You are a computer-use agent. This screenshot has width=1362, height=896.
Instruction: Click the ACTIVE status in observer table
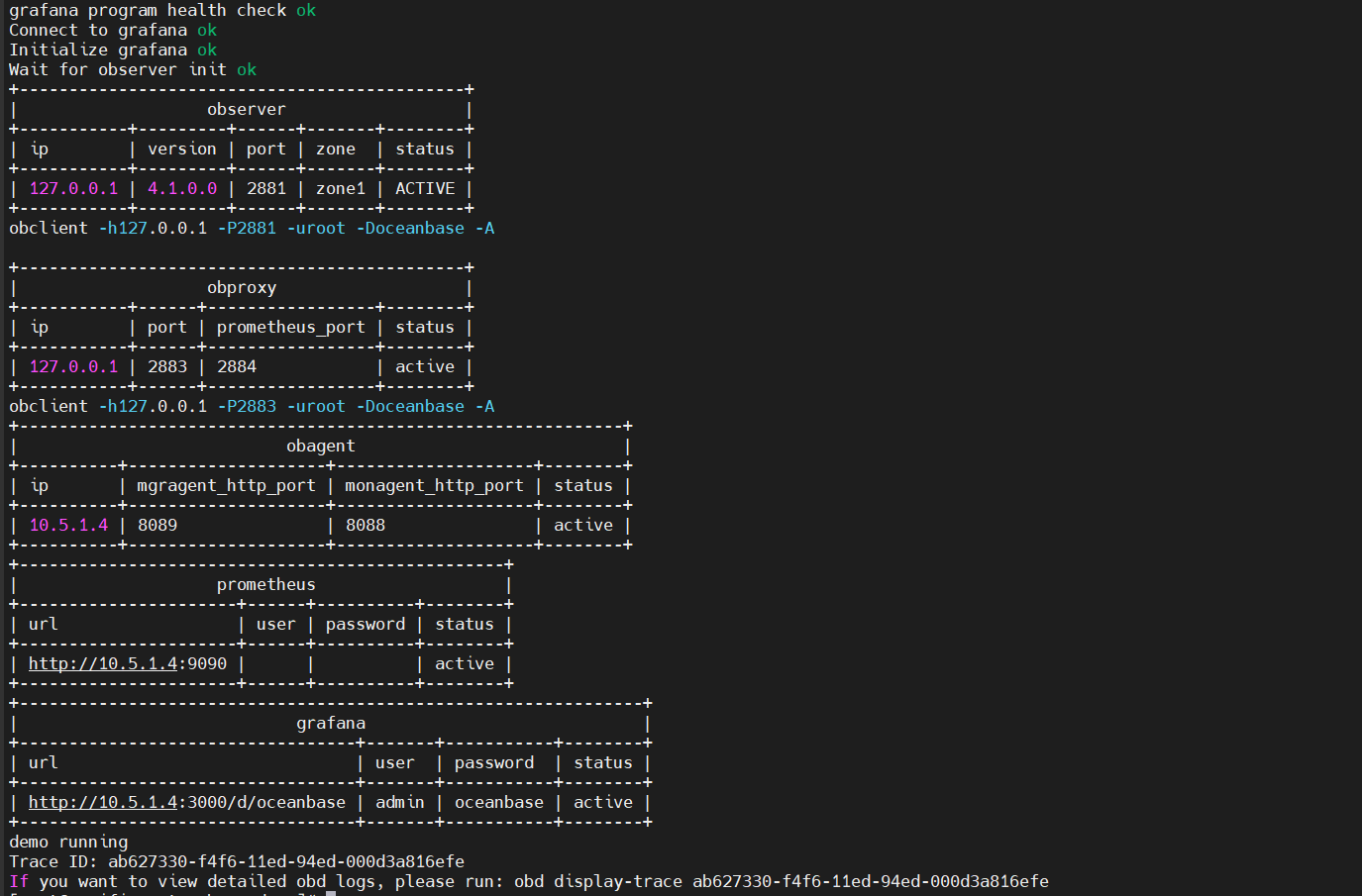pyautogui.click(x=425, y=189)
